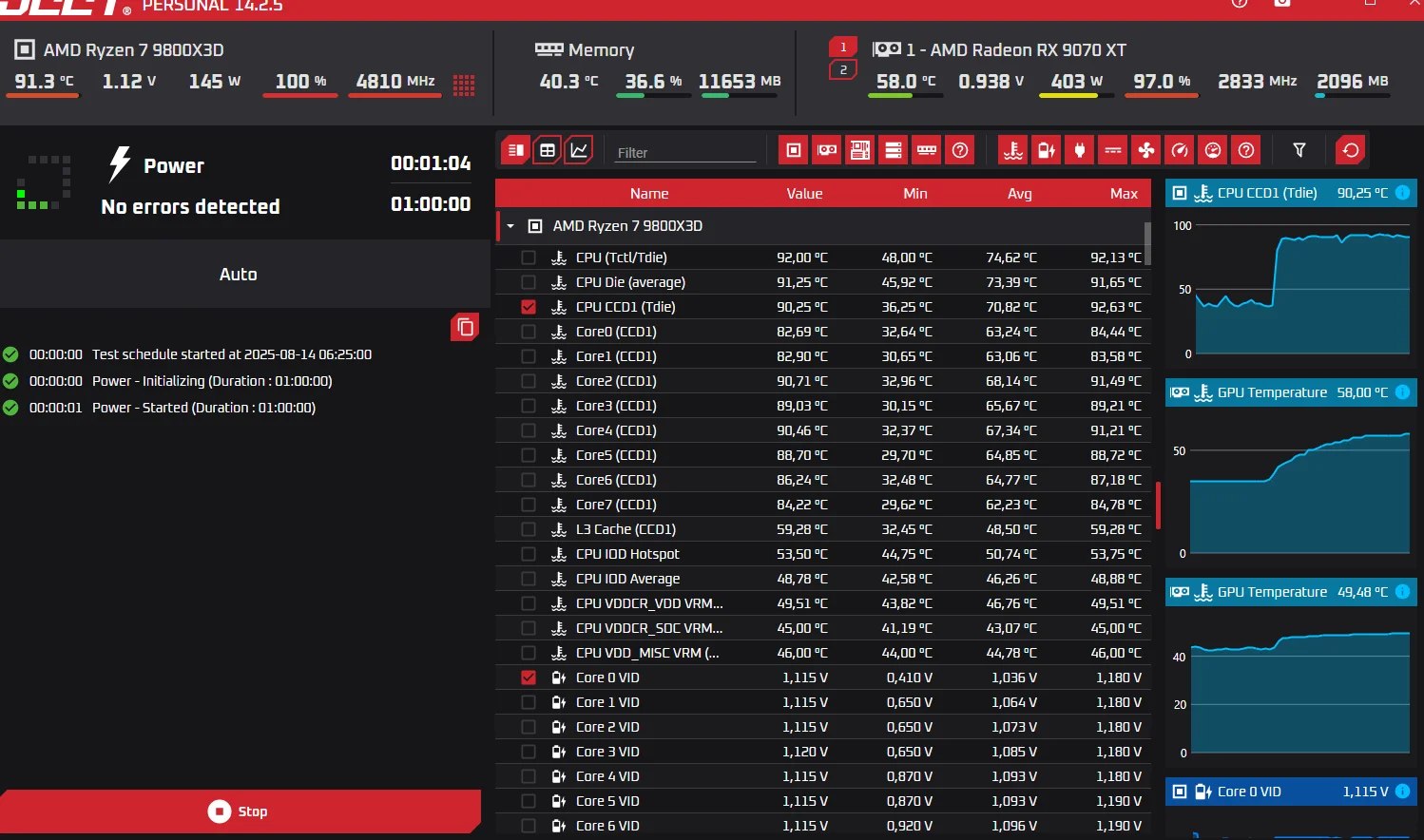Toggle the motherboard sensor source filter

pyautogui.click(x=860, y=150)
